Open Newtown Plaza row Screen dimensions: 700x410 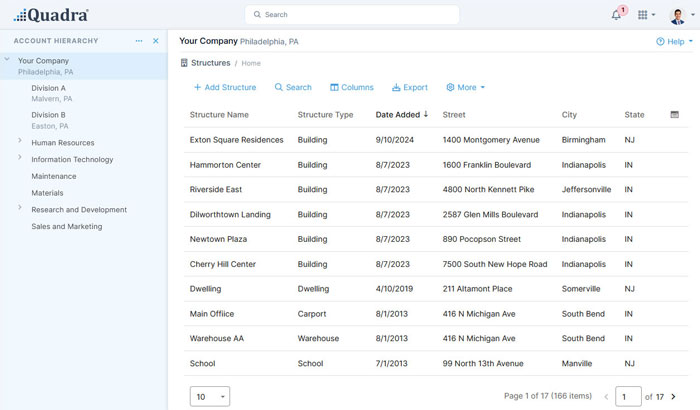pyautogui.click(x=436, y=239)
